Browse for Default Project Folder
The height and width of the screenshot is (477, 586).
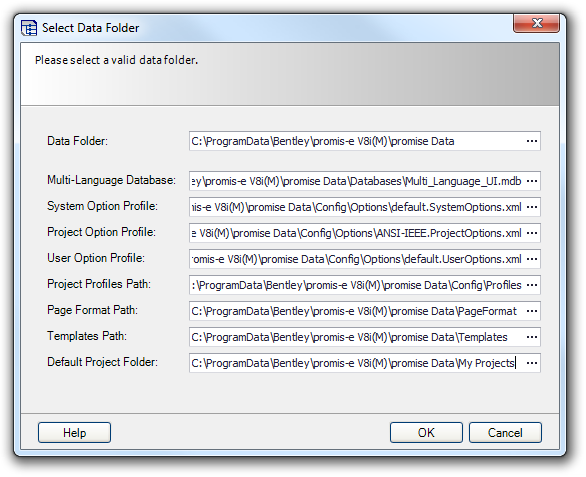point(531,363)
